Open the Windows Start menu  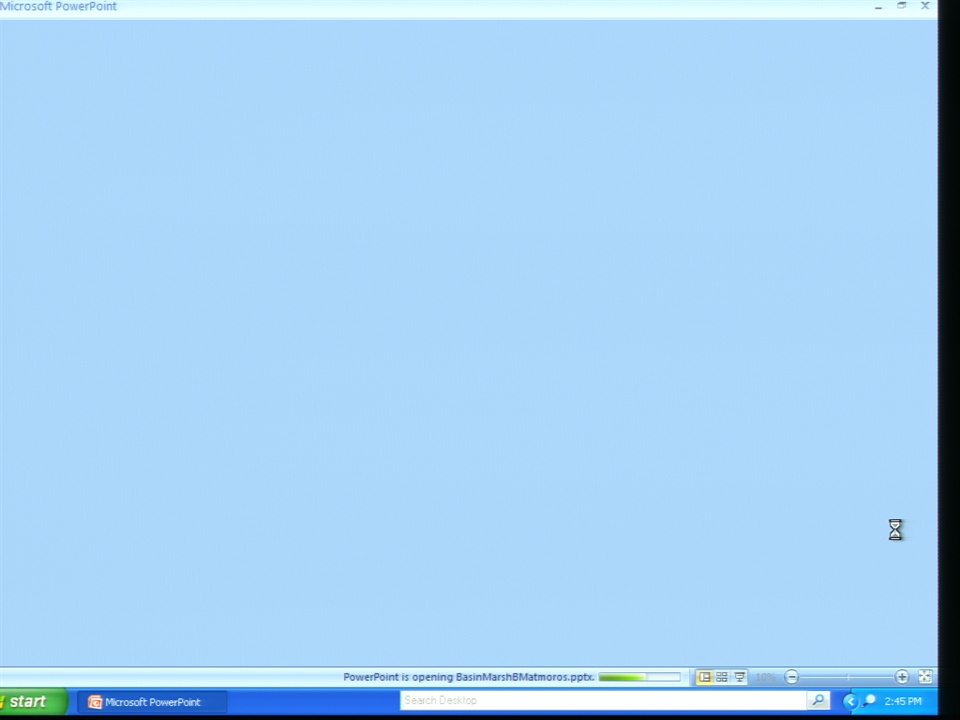[x=32, y=702]
